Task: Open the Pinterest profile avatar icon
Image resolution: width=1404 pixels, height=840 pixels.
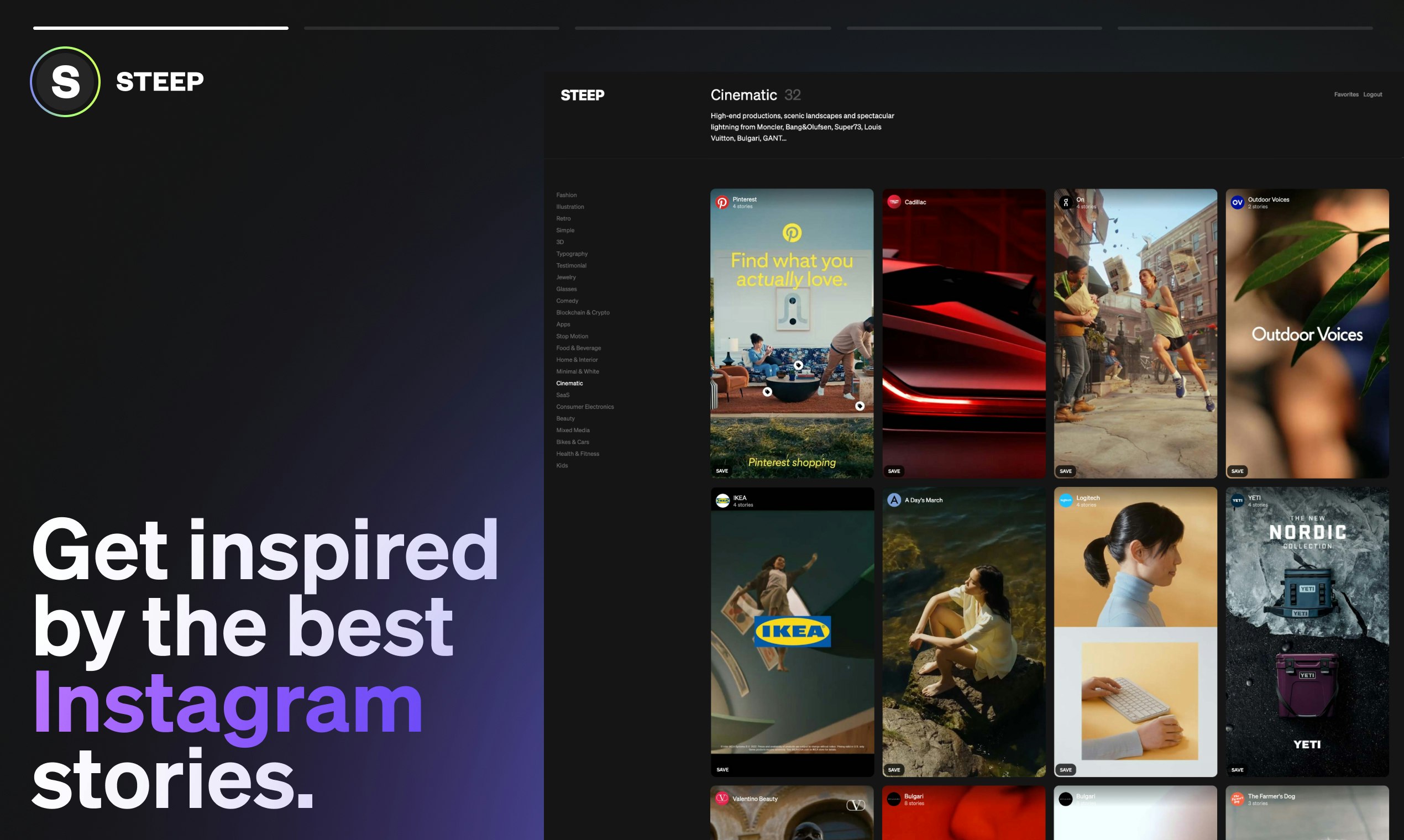Action: coord(722,202)
